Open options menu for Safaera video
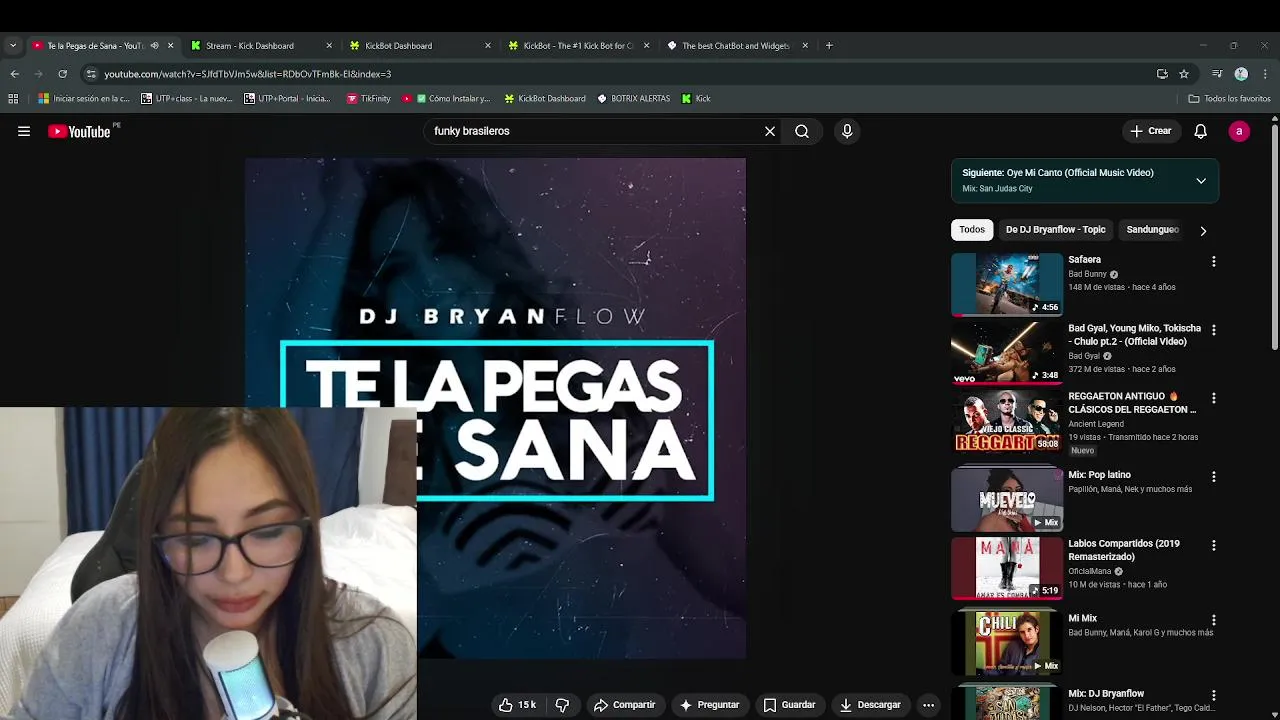Image resolution: width=1280 pixels, height=720 pixels. coord(1214,261)
